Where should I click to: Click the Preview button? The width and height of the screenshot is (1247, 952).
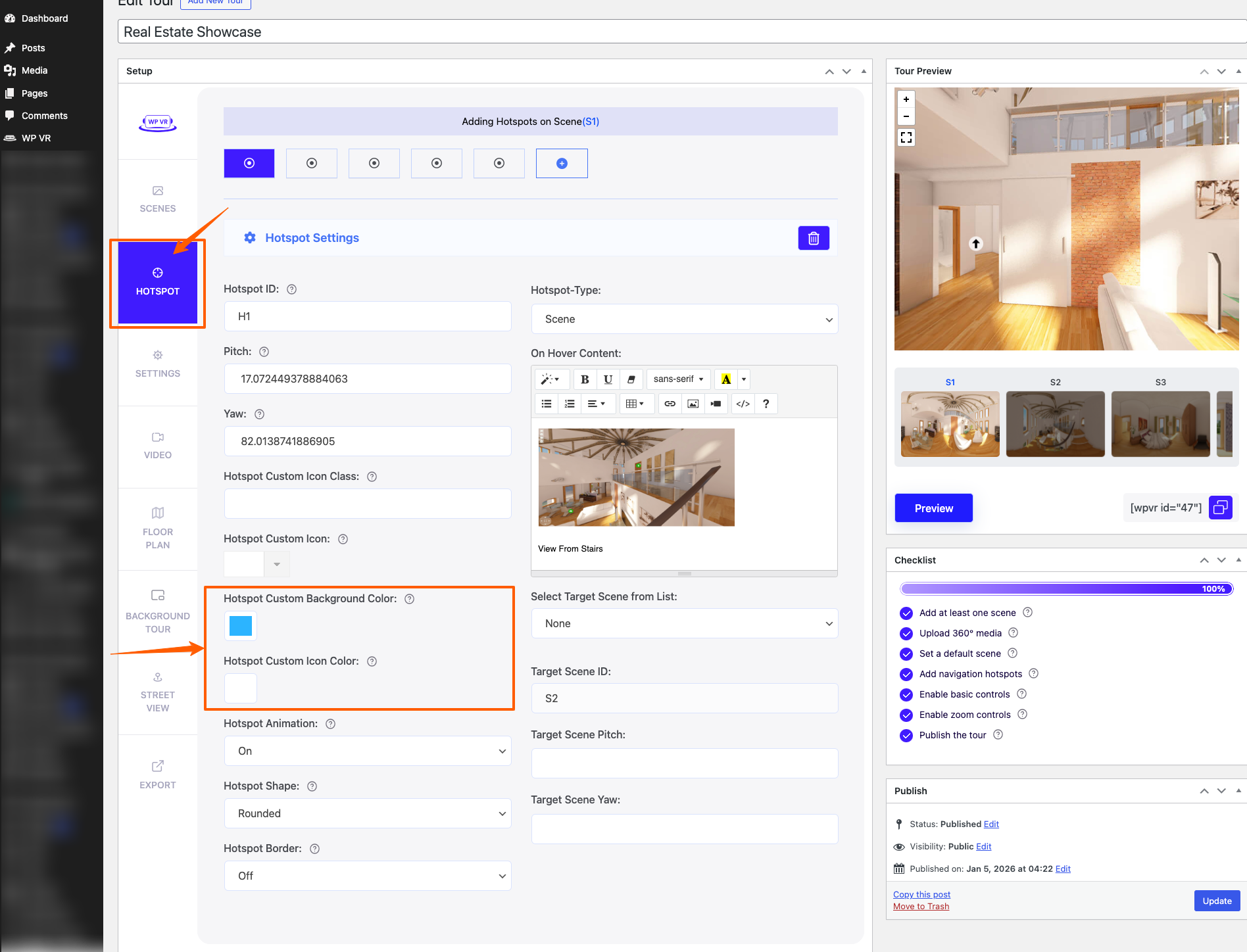933,508
